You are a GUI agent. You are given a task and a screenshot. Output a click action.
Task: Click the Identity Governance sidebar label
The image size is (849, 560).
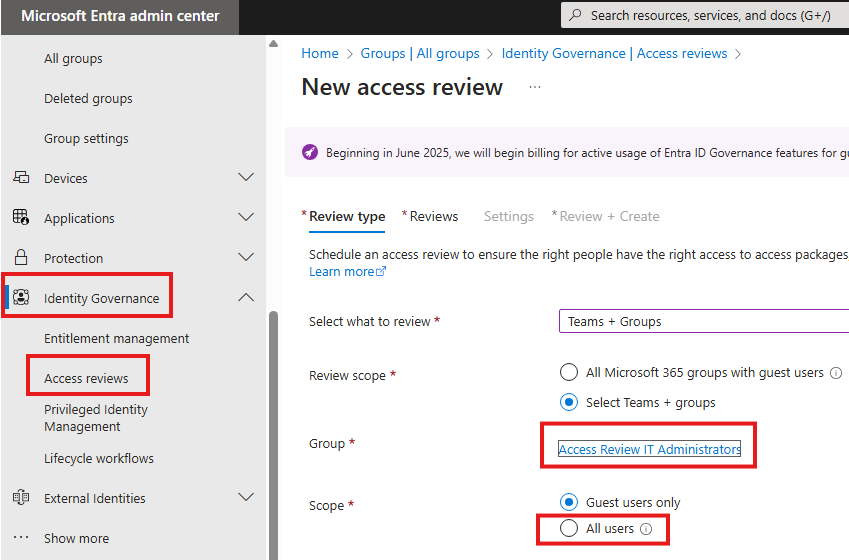pos(101,298)
